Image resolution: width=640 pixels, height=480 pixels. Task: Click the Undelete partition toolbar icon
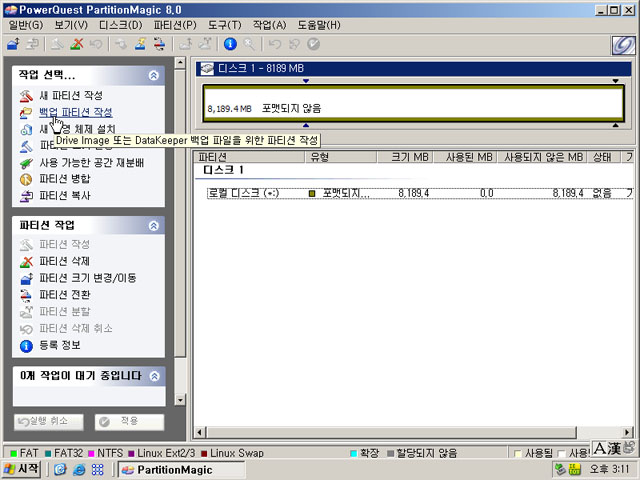click(x=96, y=44)
